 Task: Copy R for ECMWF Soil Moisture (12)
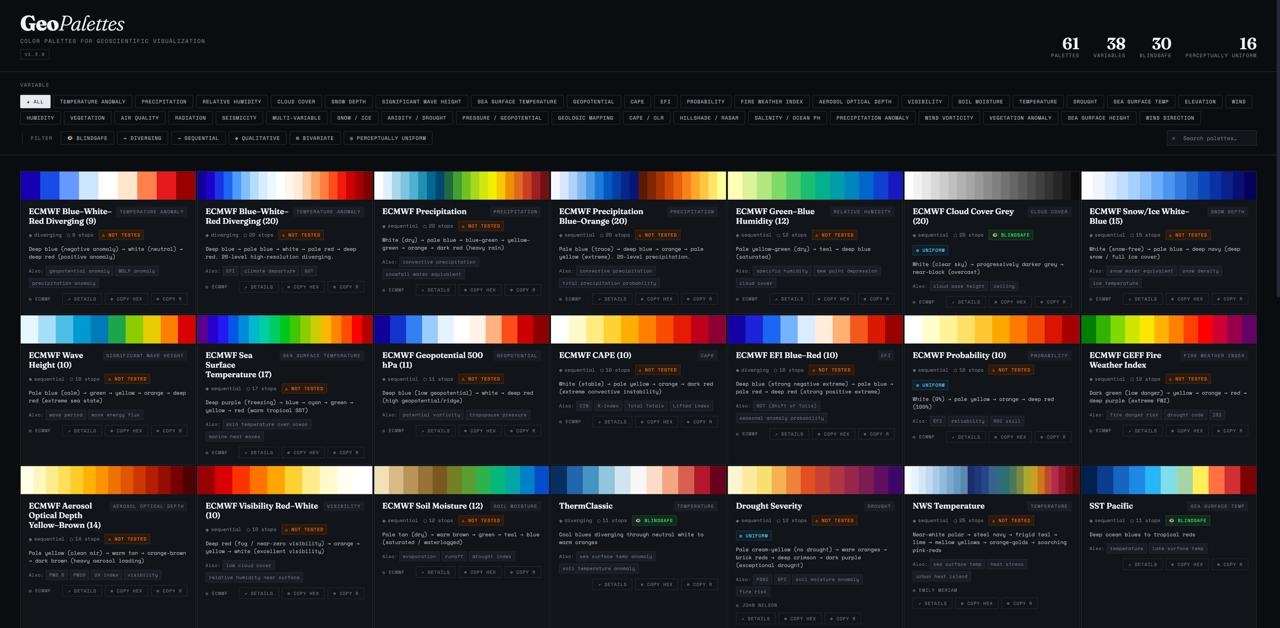click(523, 572)
